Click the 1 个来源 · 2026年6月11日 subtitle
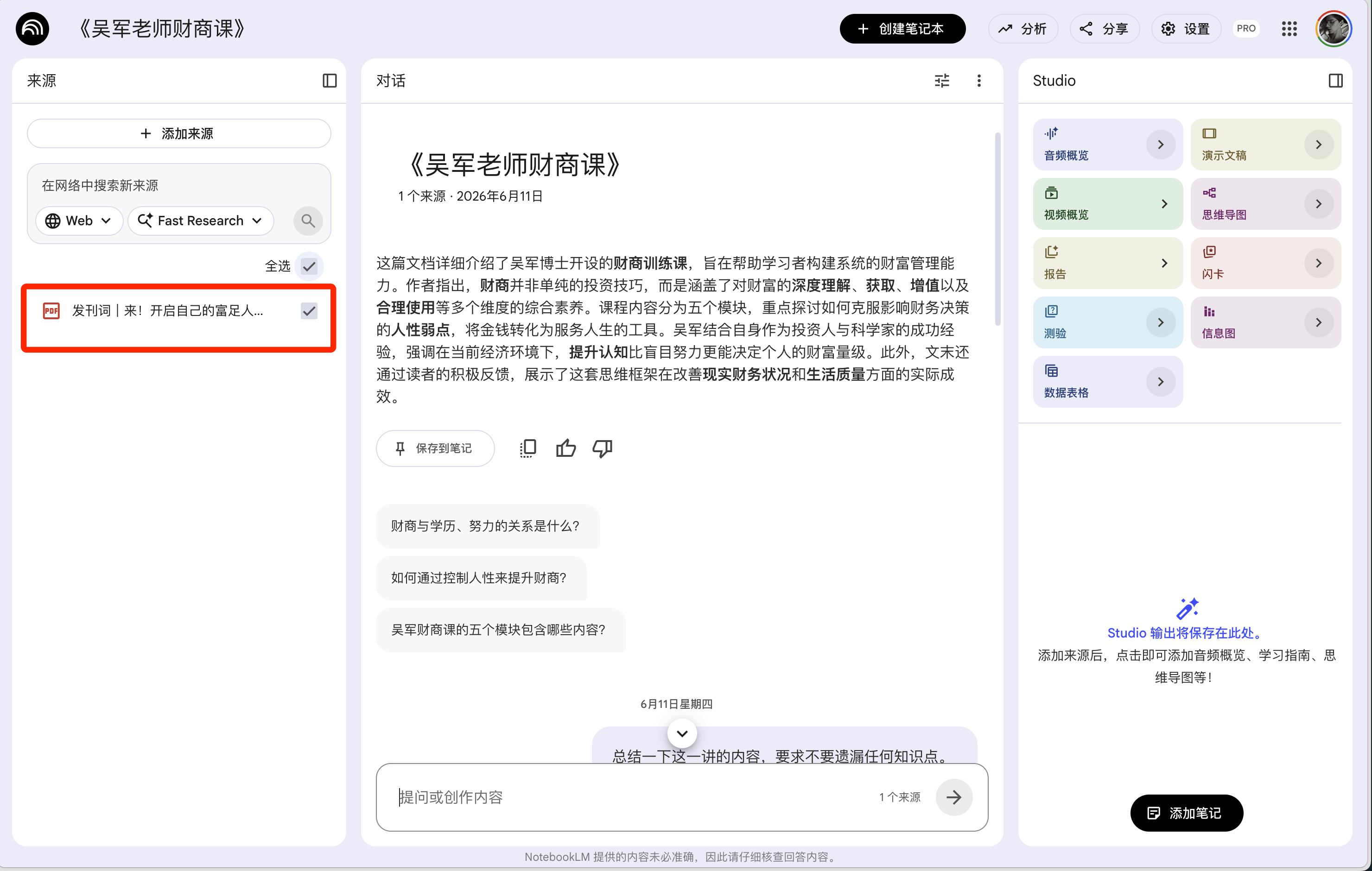 [470, 196]
